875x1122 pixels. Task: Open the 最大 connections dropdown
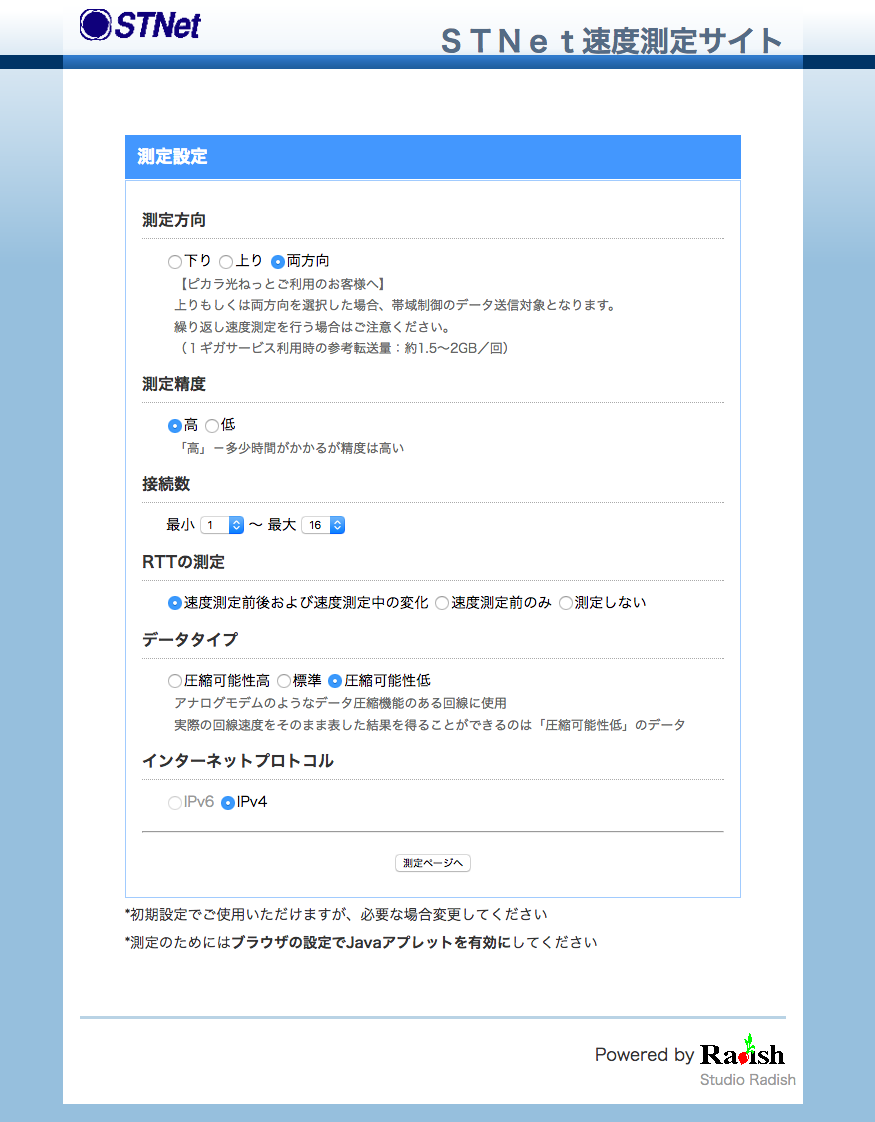pos(323,525)
